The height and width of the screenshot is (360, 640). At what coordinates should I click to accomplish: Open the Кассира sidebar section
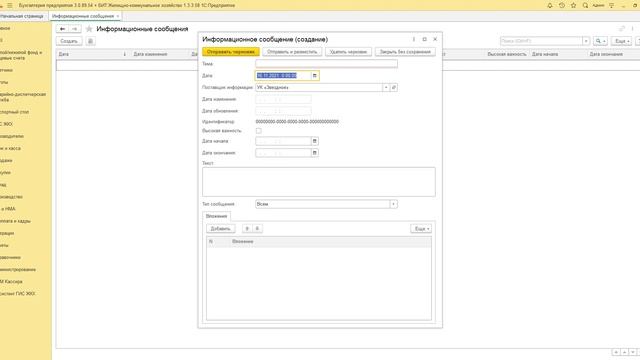coord(11,282)
